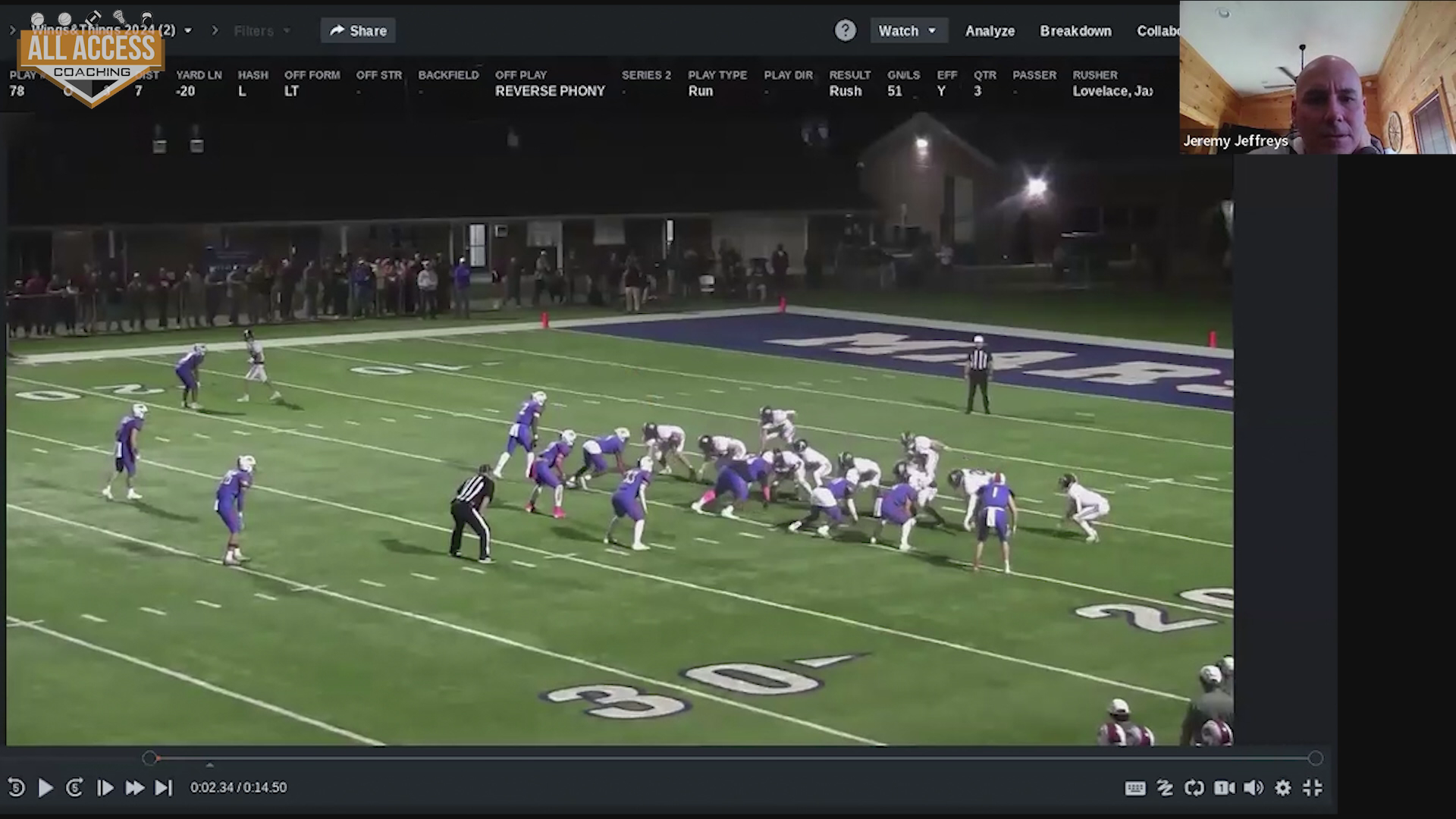
Task: Select the RUSHER column header
Action: [1095, 75]
